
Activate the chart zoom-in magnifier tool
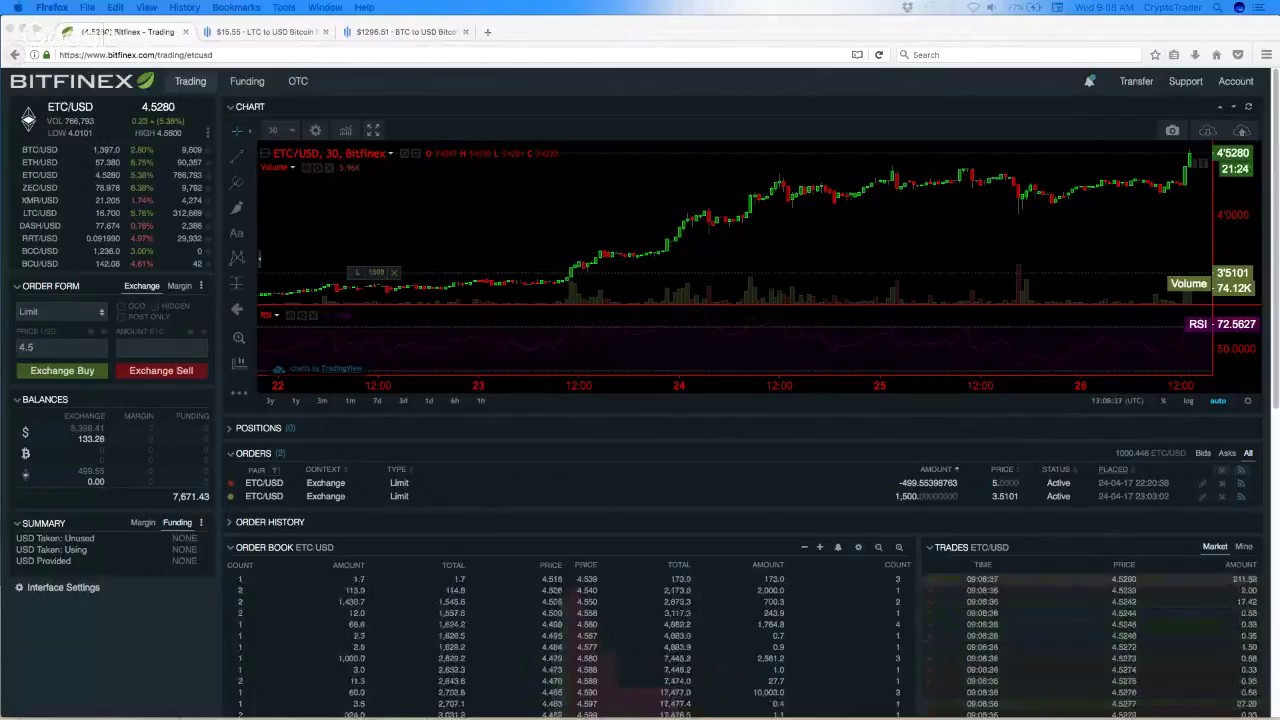[x=238, y=338]
